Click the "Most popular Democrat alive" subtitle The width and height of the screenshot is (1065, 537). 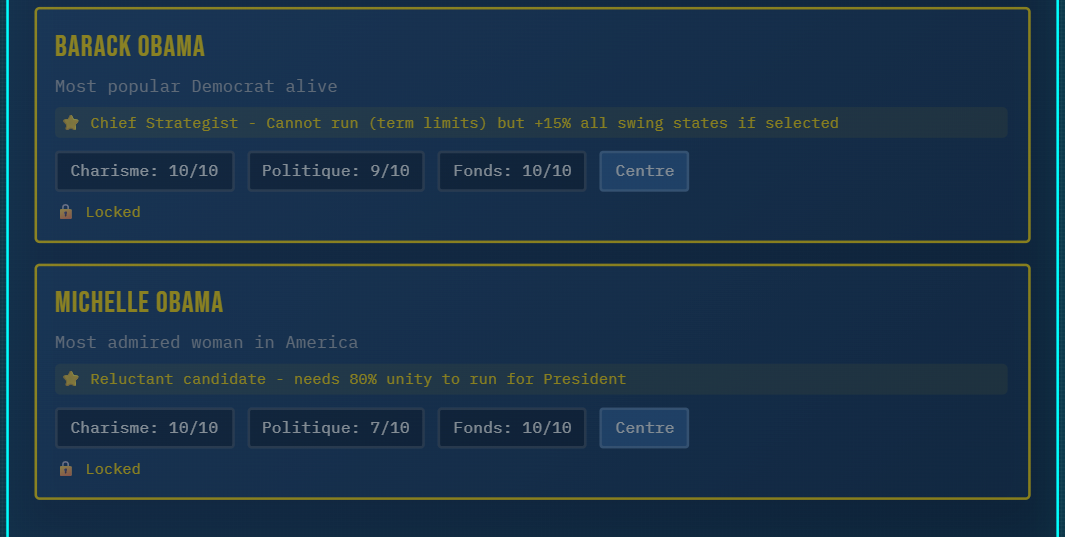click(196, 86)
